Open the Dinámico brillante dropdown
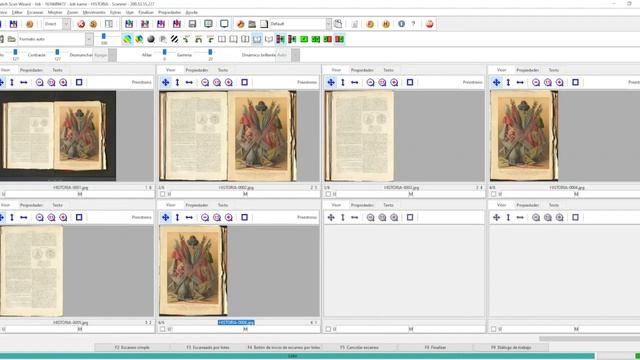 (x=296, y=55)
